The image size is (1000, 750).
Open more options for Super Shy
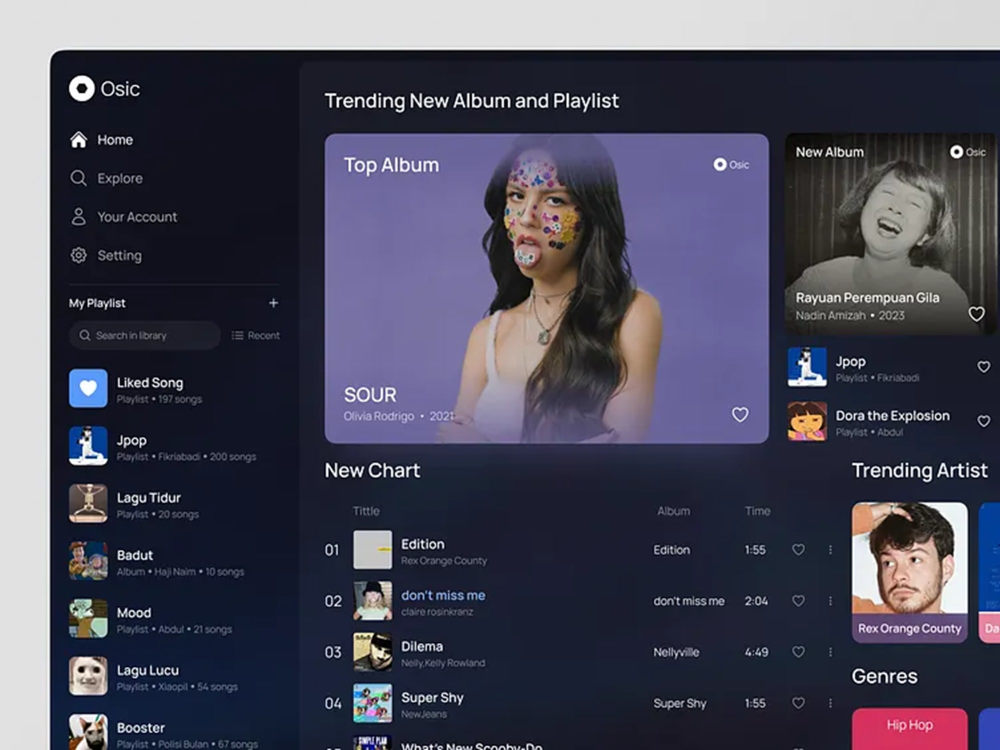[830, 703]
